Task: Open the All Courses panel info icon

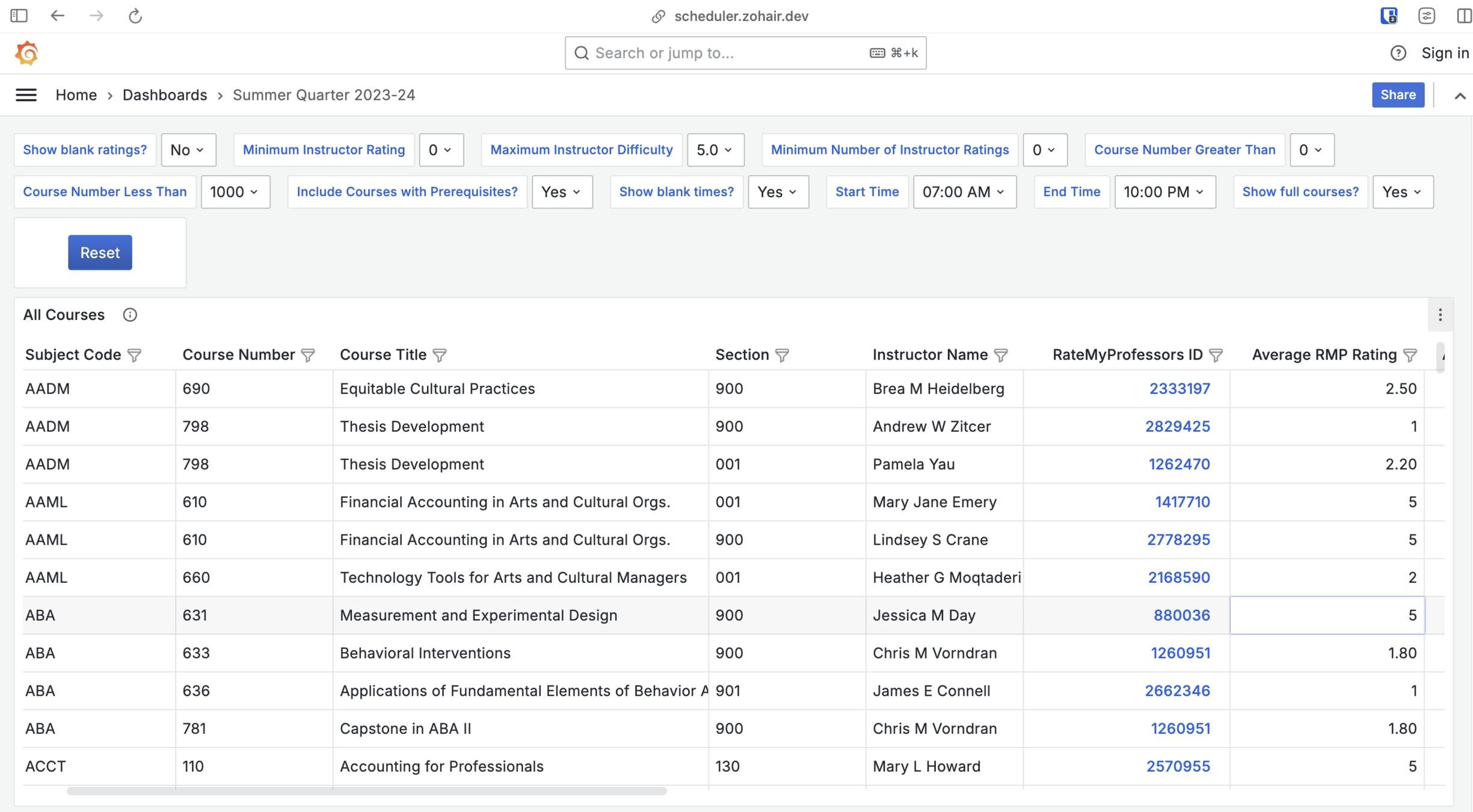Action: tap(130, 315)
